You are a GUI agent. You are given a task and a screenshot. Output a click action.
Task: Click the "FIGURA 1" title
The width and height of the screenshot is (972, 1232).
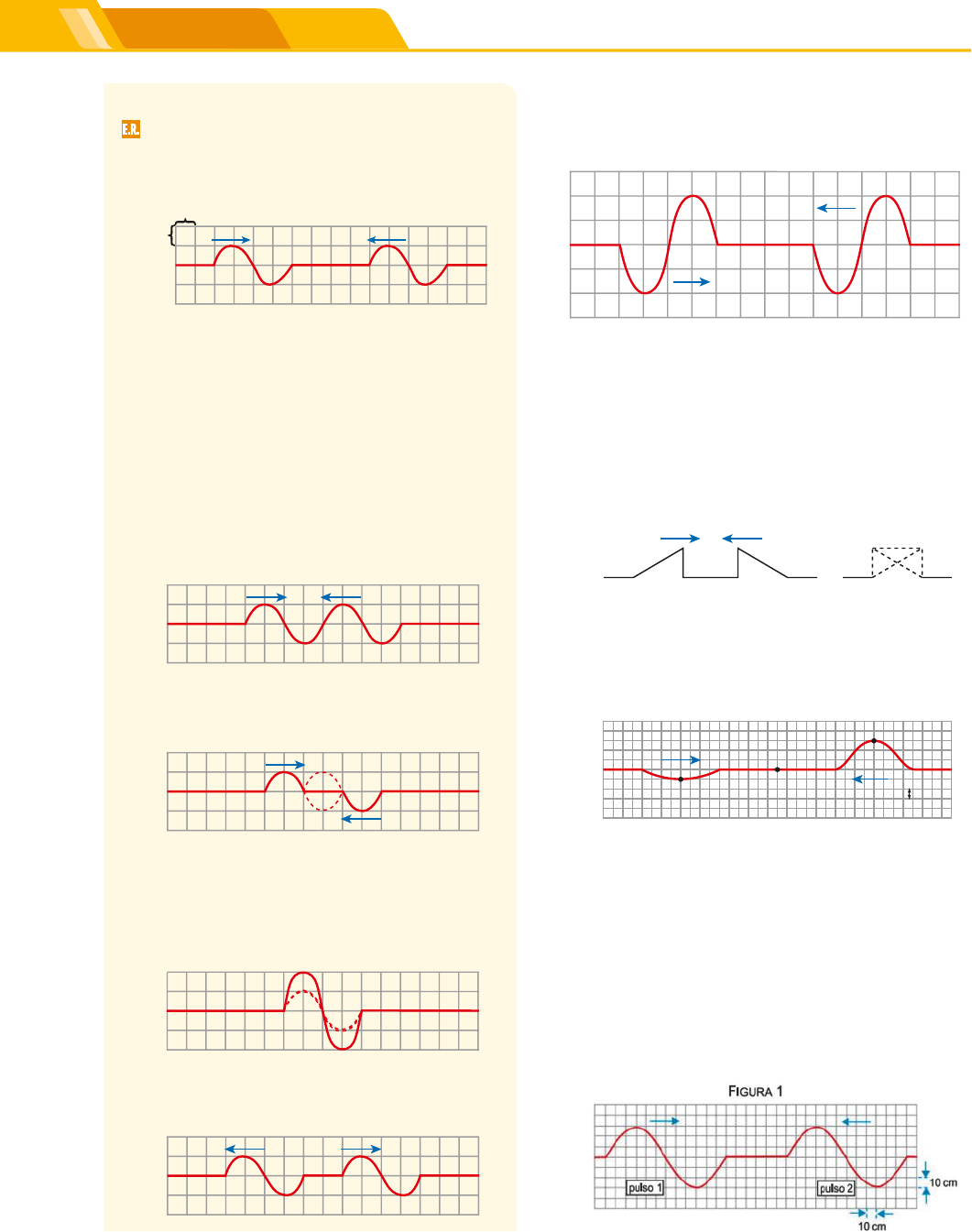pyautogui.click(x=755, y=1091)
